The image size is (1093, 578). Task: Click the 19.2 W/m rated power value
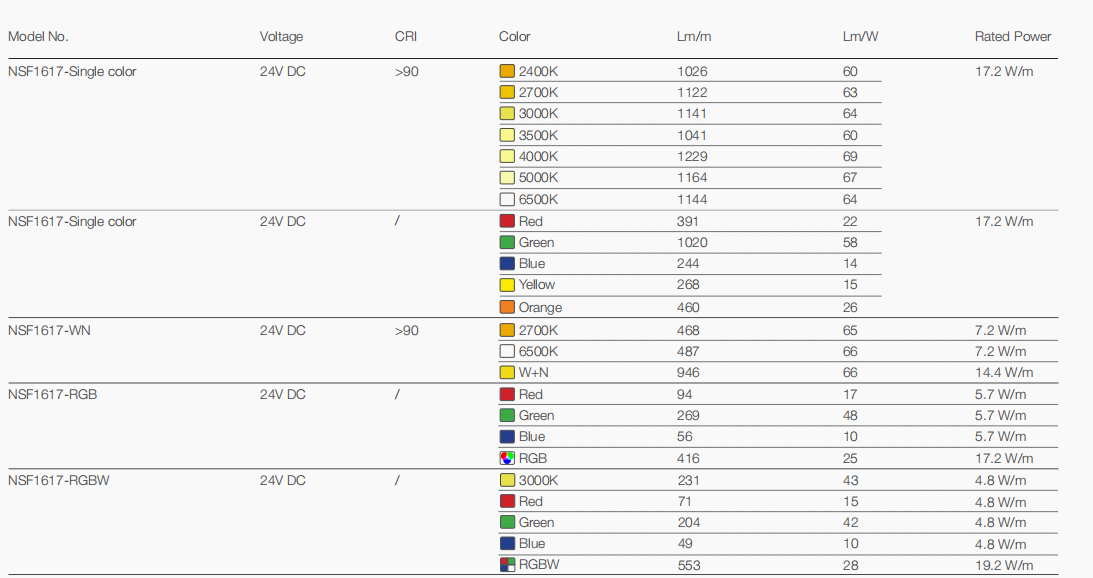tap(1004, 565)
